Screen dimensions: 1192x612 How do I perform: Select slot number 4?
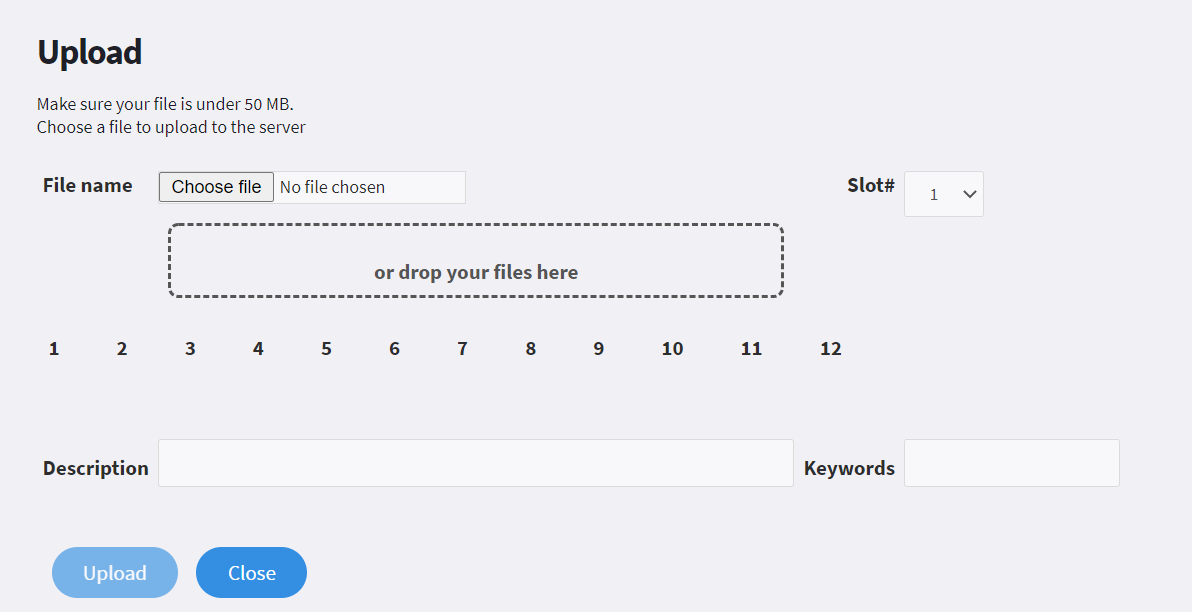pyautogui.click(x=258, y=349)
